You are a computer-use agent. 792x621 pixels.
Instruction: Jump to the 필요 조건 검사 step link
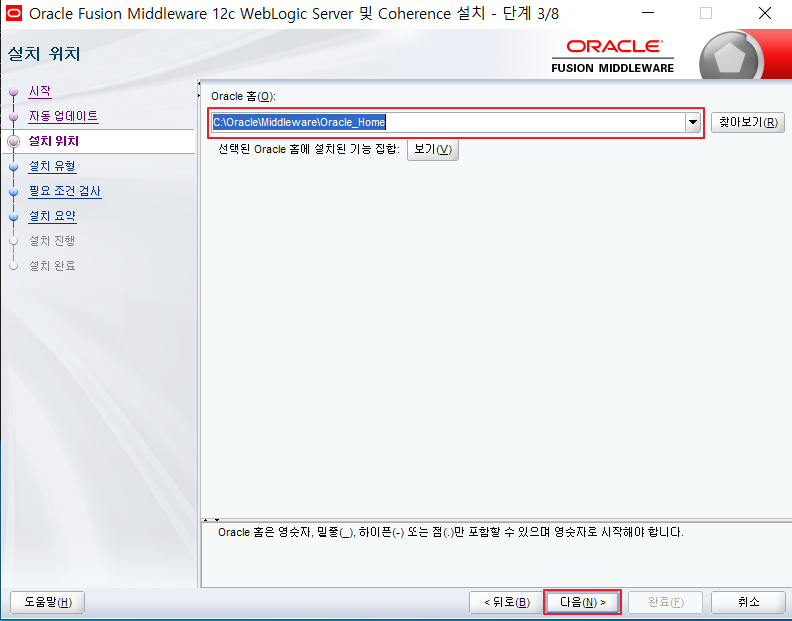click(65, 191)
